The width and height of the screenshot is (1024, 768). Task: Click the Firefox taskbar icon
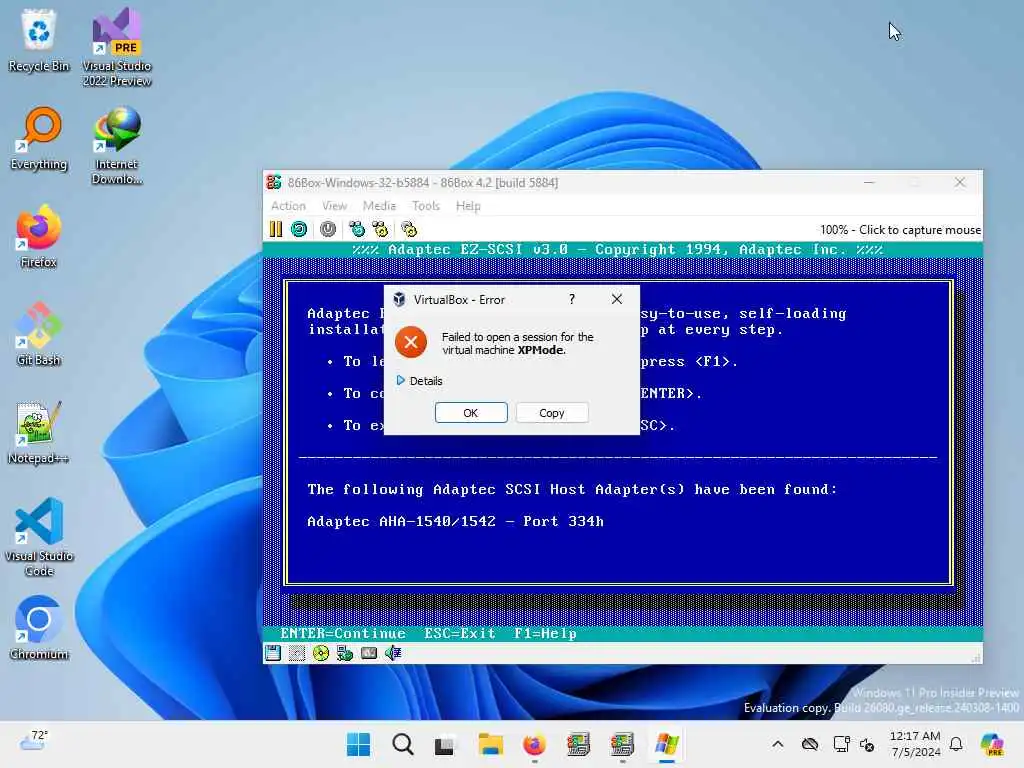[534, 744]
